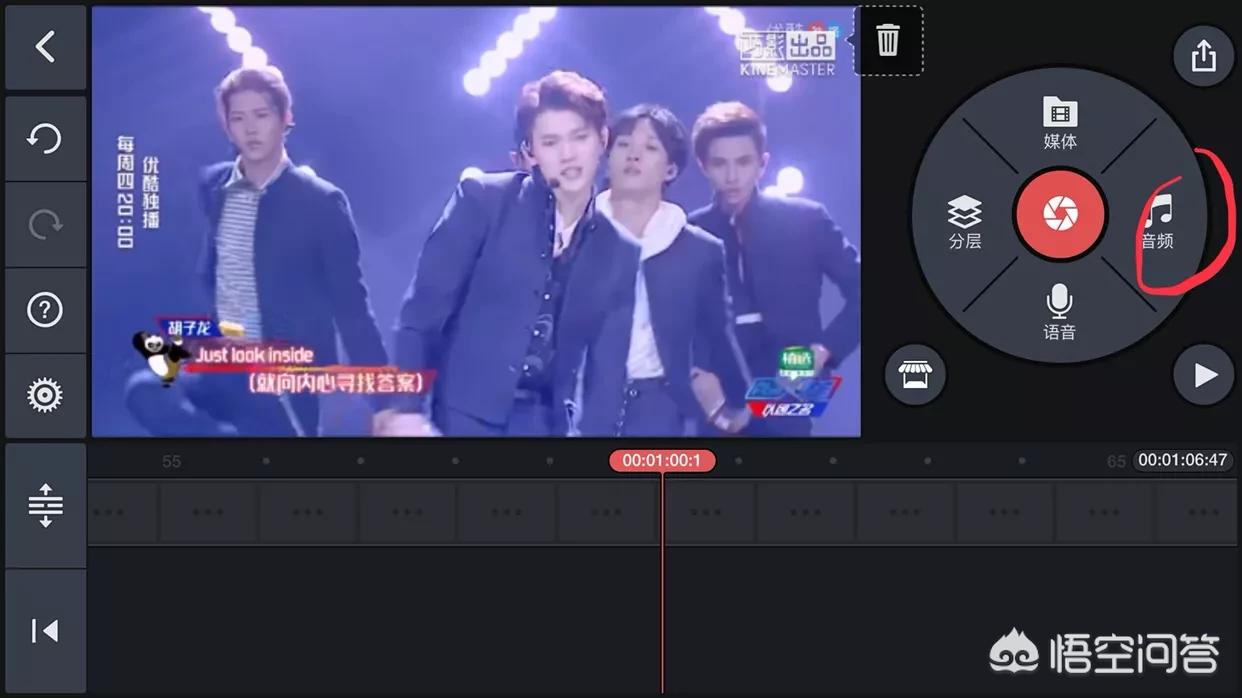The image size is (1242, 698).
Task: Open the Audio (音频) browser
Action: pyautogui.click(x=1158, y=222)
